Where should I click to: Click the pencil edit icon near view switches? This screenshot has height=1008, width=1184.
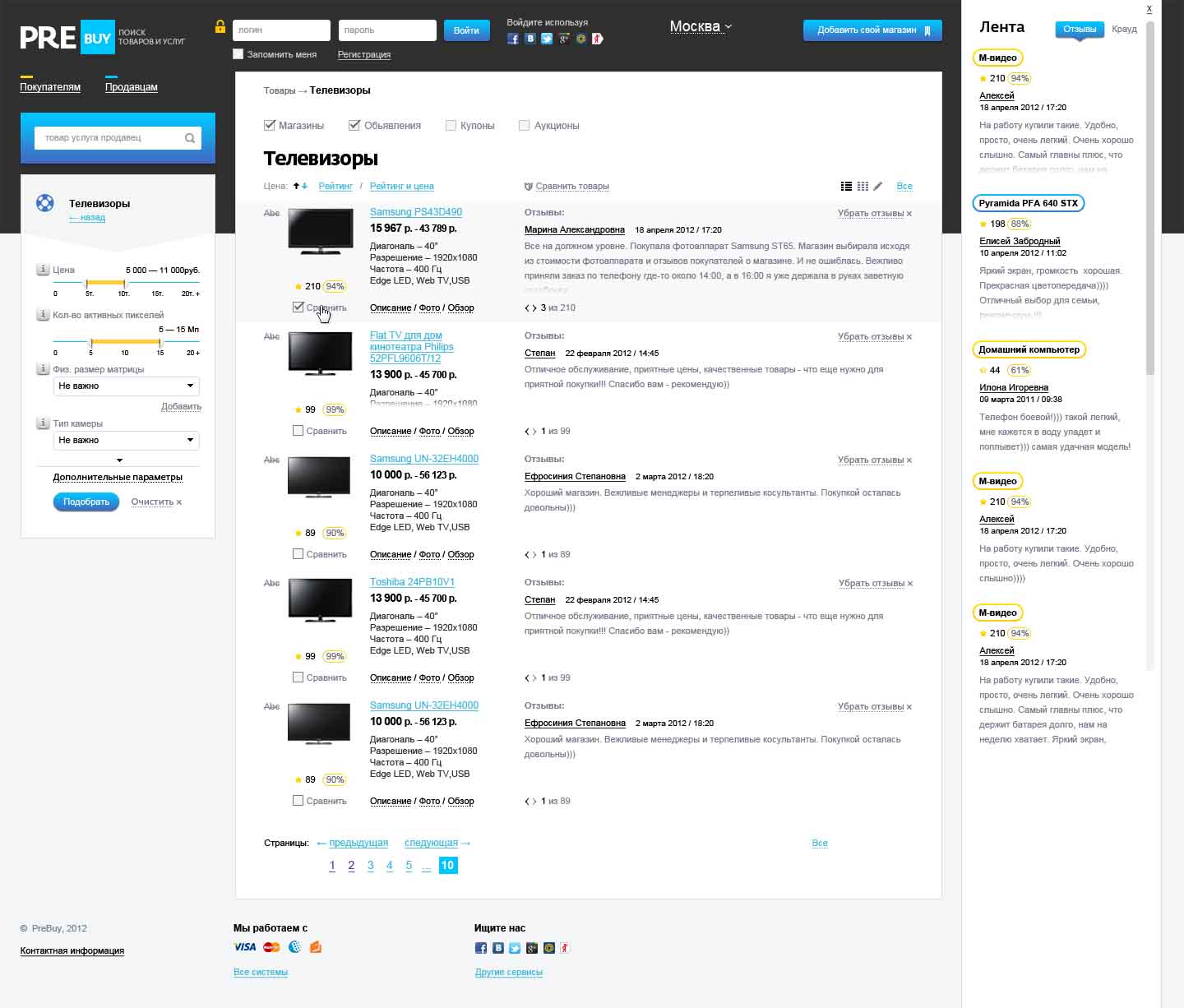[878, 187]
